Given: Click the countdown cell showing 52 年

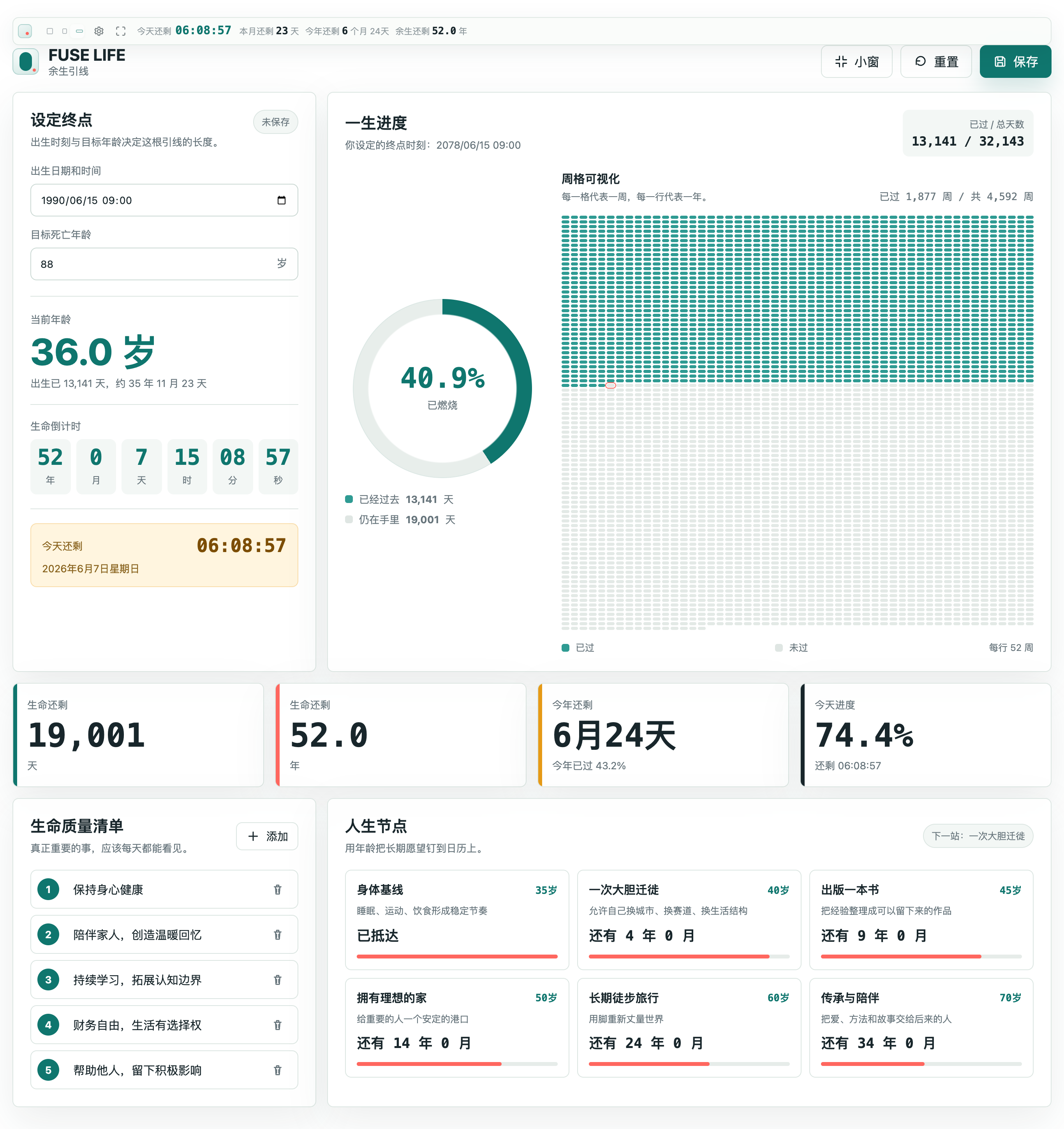Looking at the screenshot, I should click(51, 467).
